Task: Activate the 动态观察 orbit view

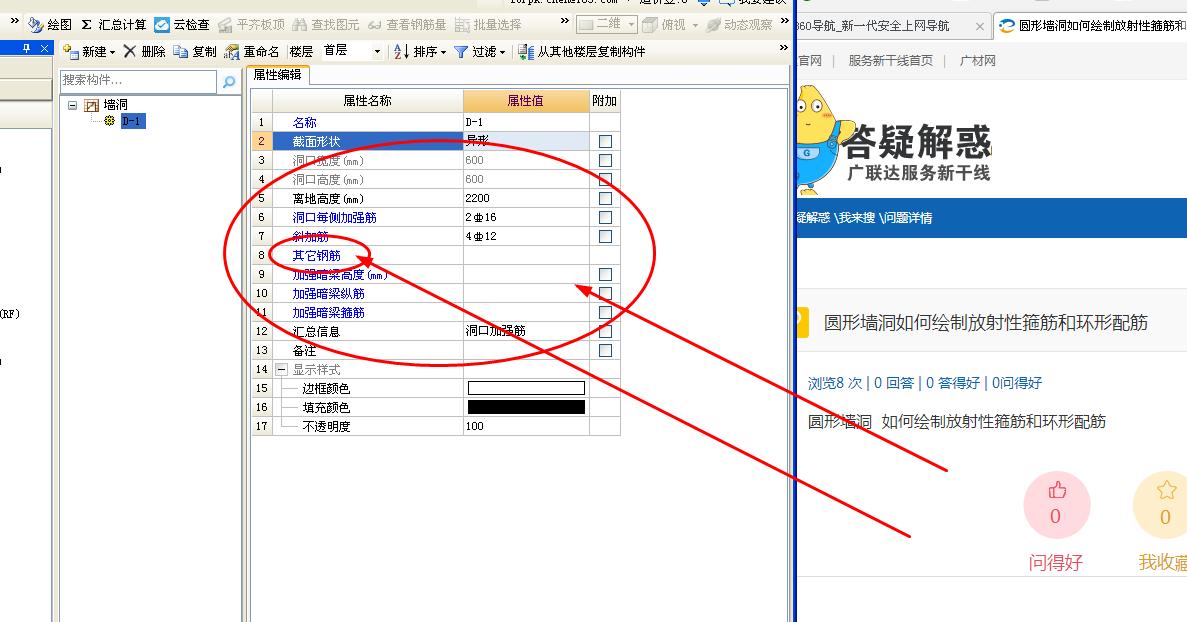Action: point(739,25)
